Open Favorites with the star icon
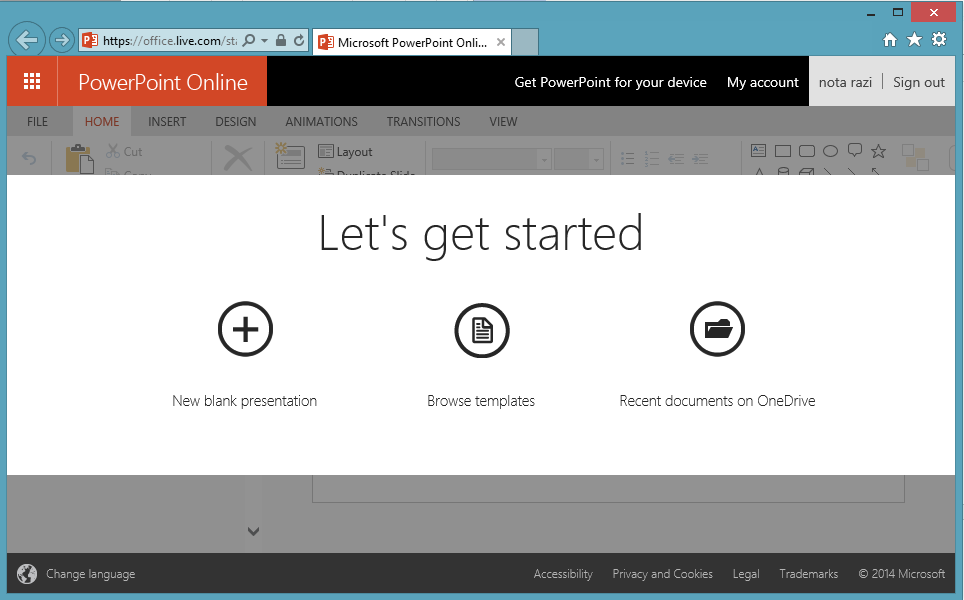Image resolution: width=964 pixels, height=600 pixels. click(914, 40)
